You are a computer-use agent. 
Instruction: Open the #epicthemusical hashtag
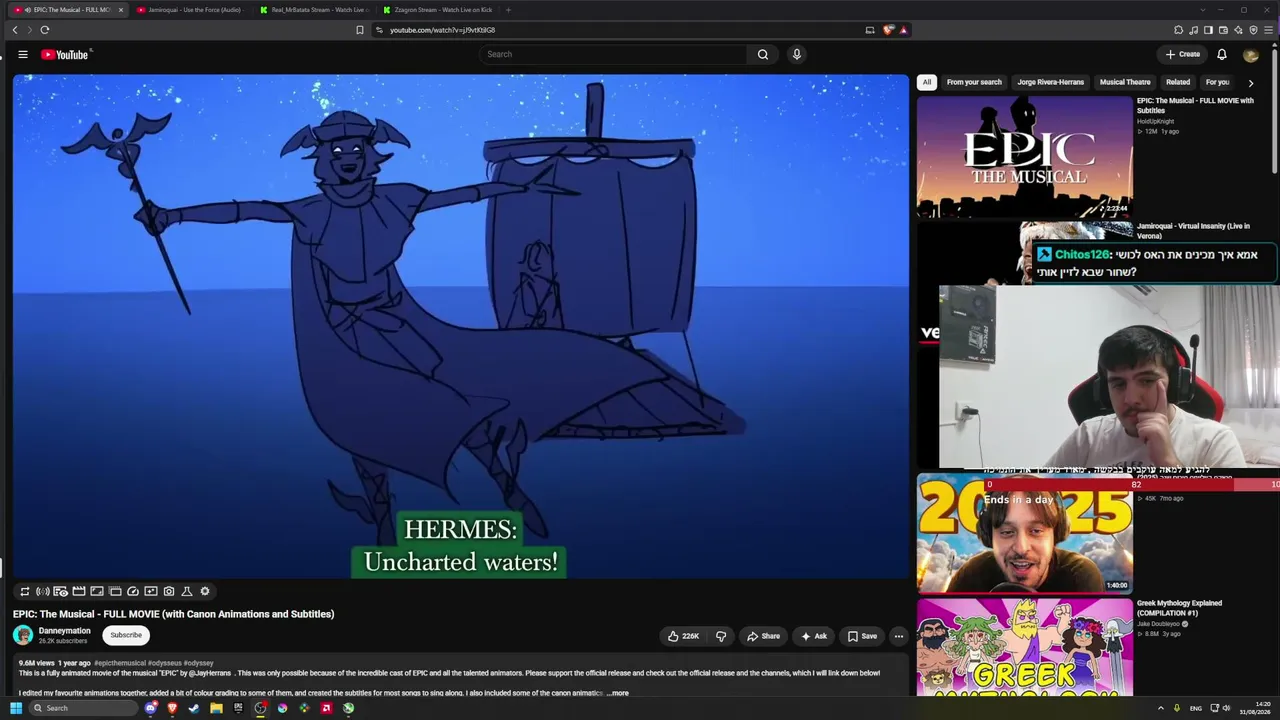pos(120,663)
